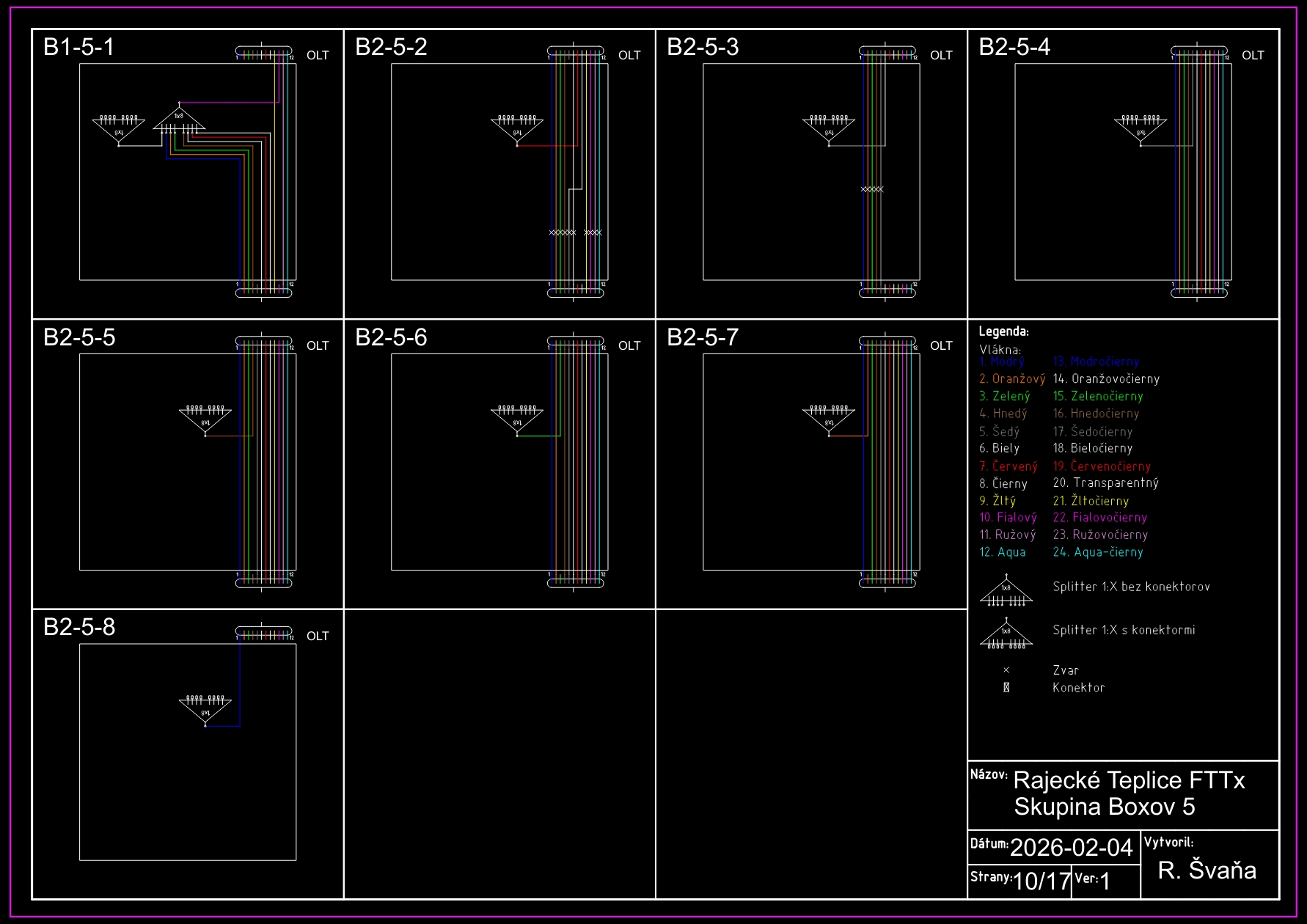Select the date field 2026-02-04
Viewport: 1307px width, 924px height.
[1071, 848]
